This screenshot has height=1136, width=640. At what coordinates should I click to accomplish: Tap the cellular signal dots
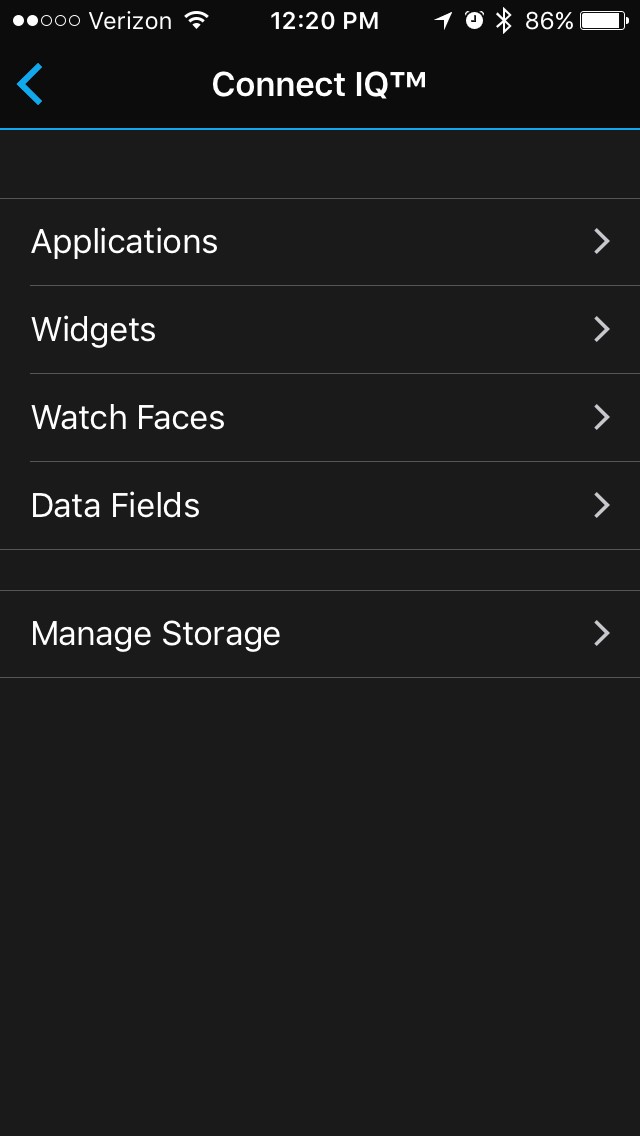(x=46, y=20)
